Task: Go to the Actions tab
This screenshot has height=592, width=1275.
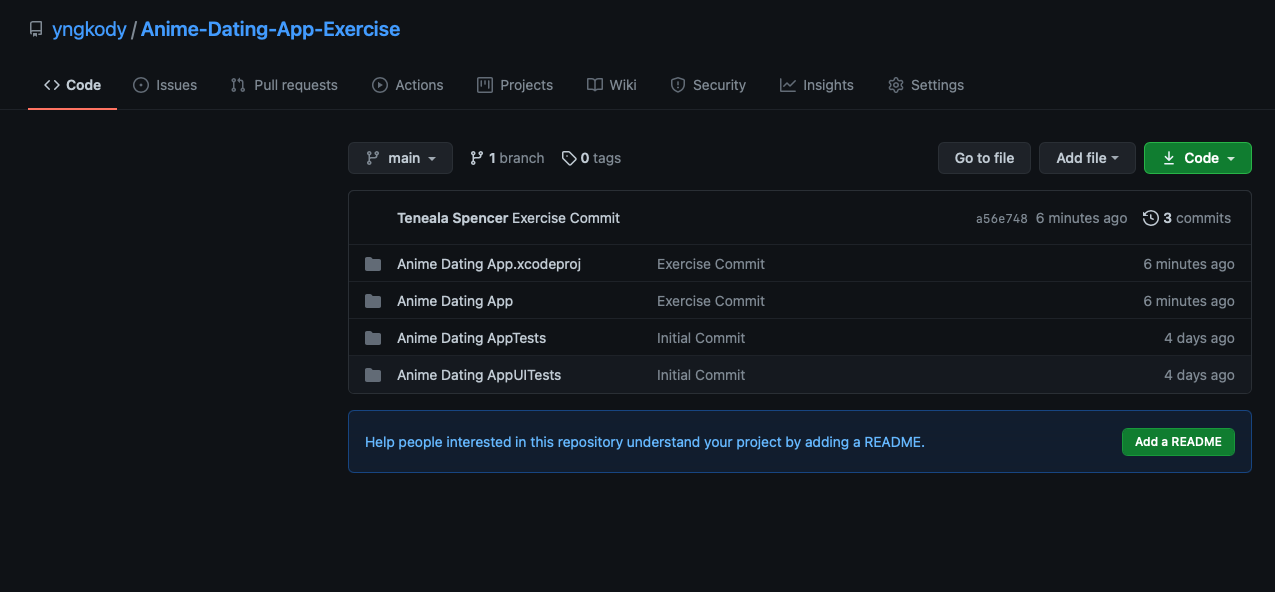Action: click(x=408, y=85)
